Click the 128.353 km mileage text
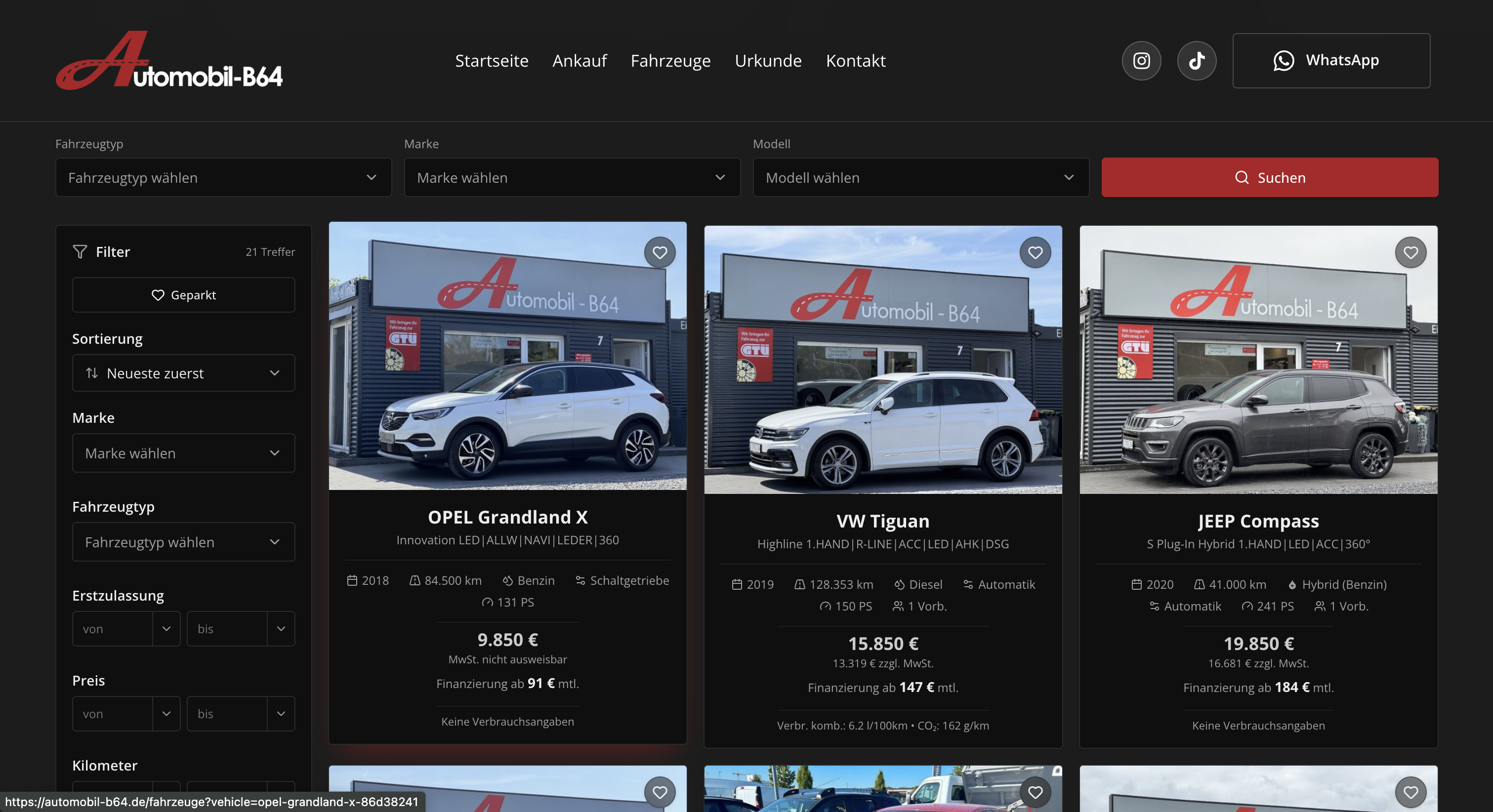Viewport: 1493px width, 812px height. click(841, 585)
